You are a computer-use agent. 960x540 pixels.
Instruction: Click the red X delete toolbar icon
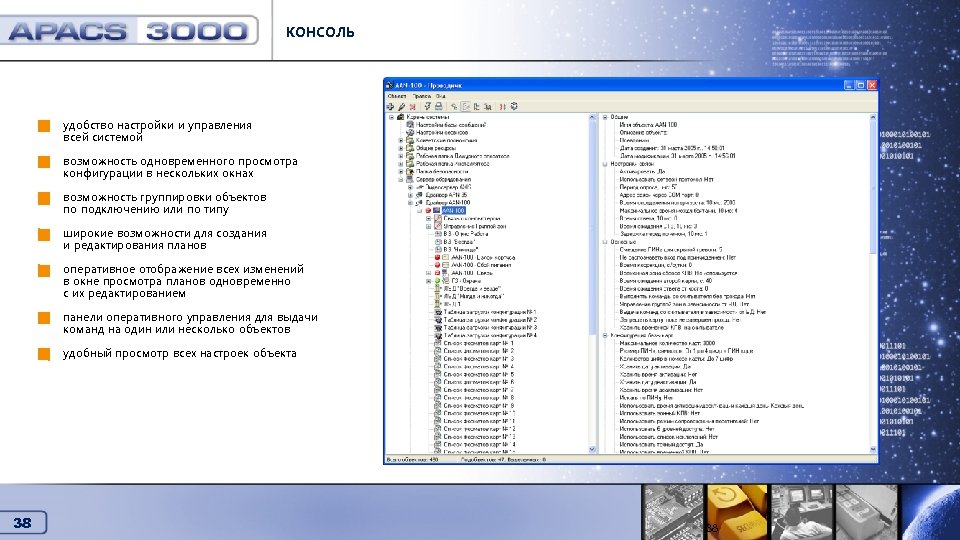pos(413,107)
